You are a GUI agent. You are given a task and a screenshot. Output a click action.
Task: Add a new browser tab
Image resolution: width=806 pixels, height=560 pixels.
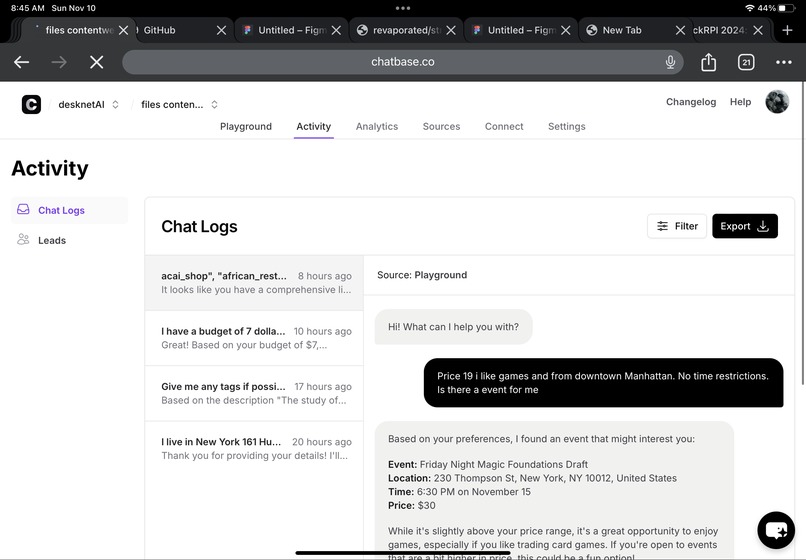click(787, 30)
